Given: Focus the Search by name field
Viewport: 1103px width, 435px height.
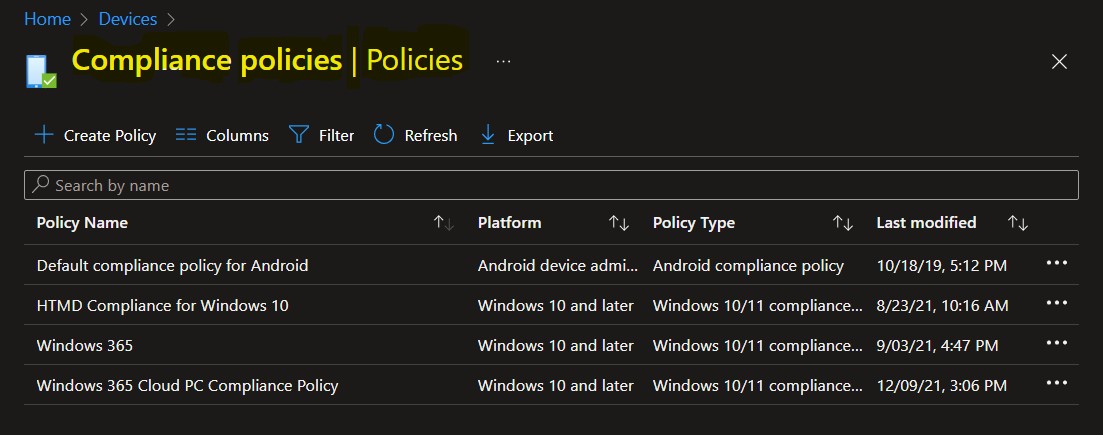Looking at the screenshot, I should pyautogui.click(x=551, y=185).
